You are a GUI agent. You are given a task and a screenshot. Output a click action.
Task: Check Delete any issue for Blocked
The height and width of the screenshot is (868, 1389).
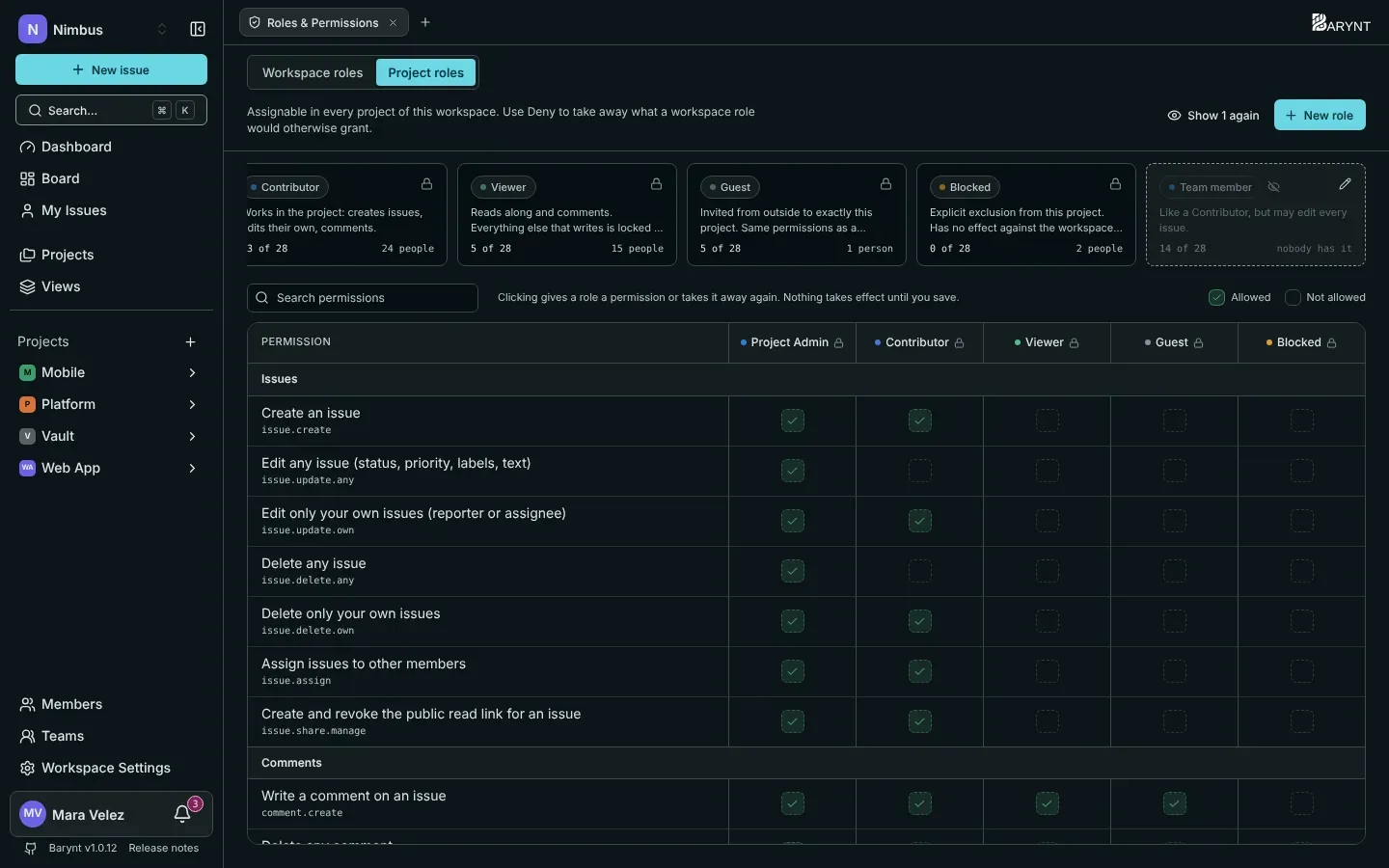coord(1302,571)
